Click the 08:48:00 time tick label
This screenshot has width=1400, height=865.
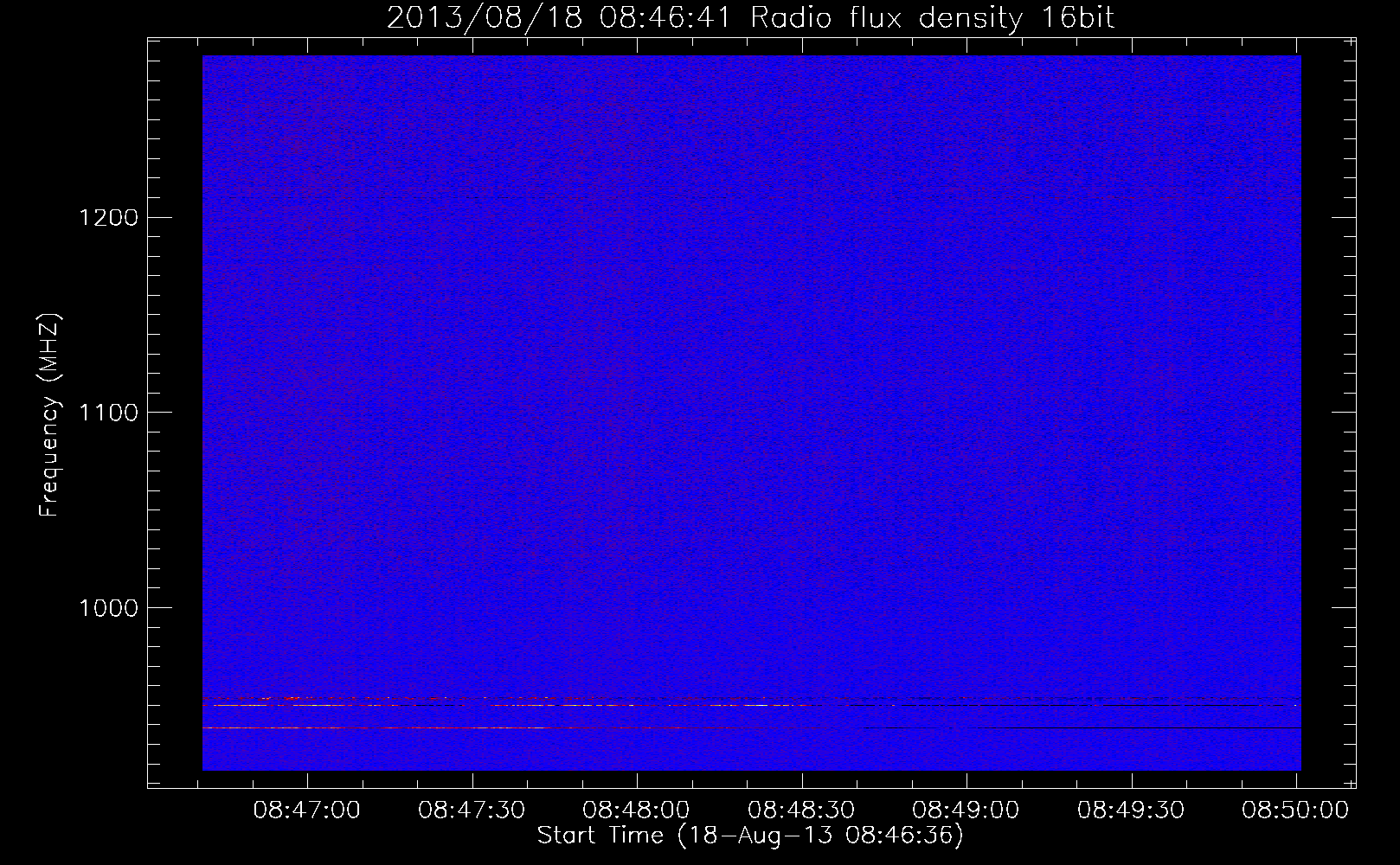[636, 811]
